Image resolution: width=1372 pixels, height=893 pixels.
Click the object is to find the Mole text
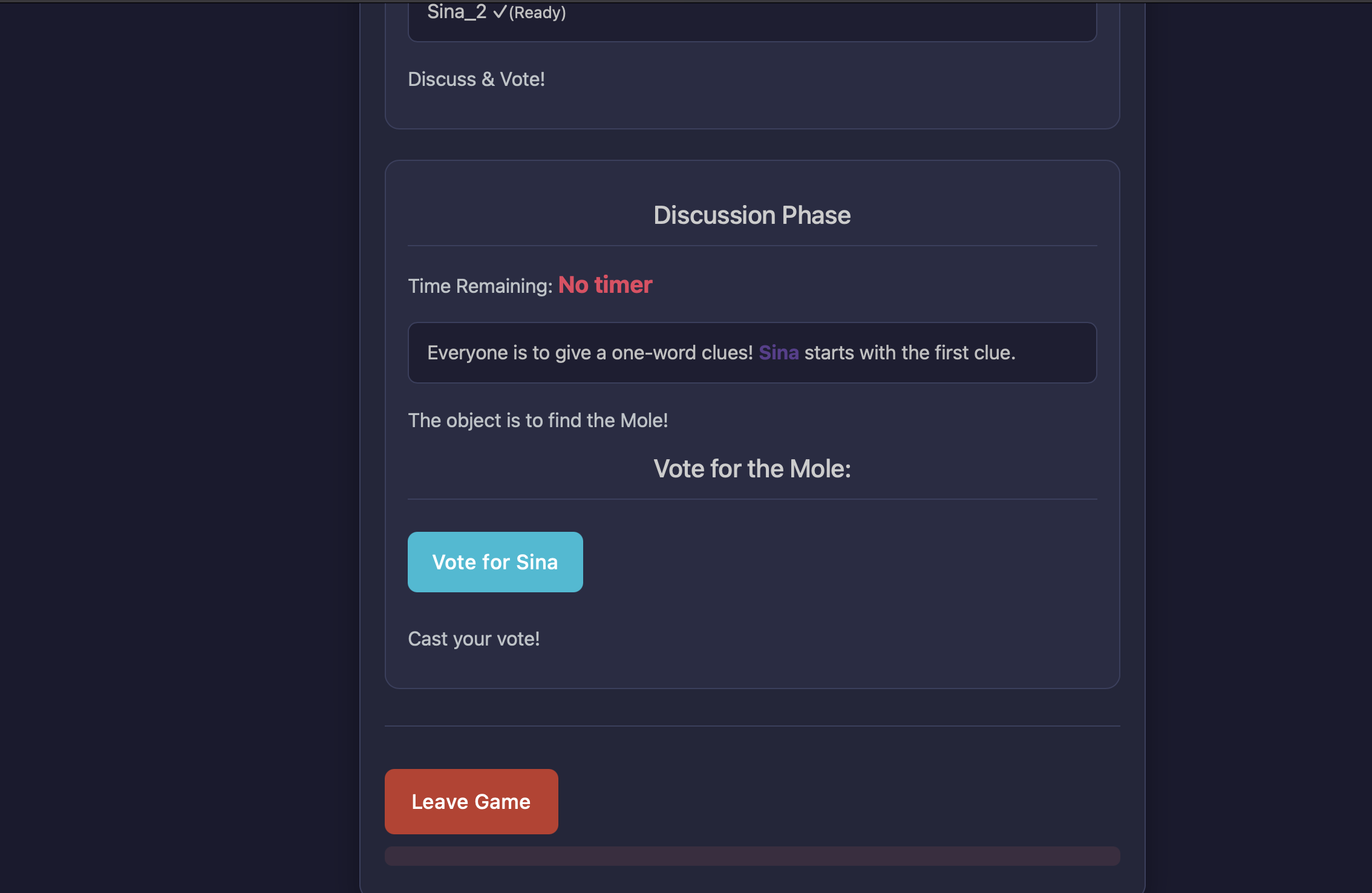click(x=538, y=420)
